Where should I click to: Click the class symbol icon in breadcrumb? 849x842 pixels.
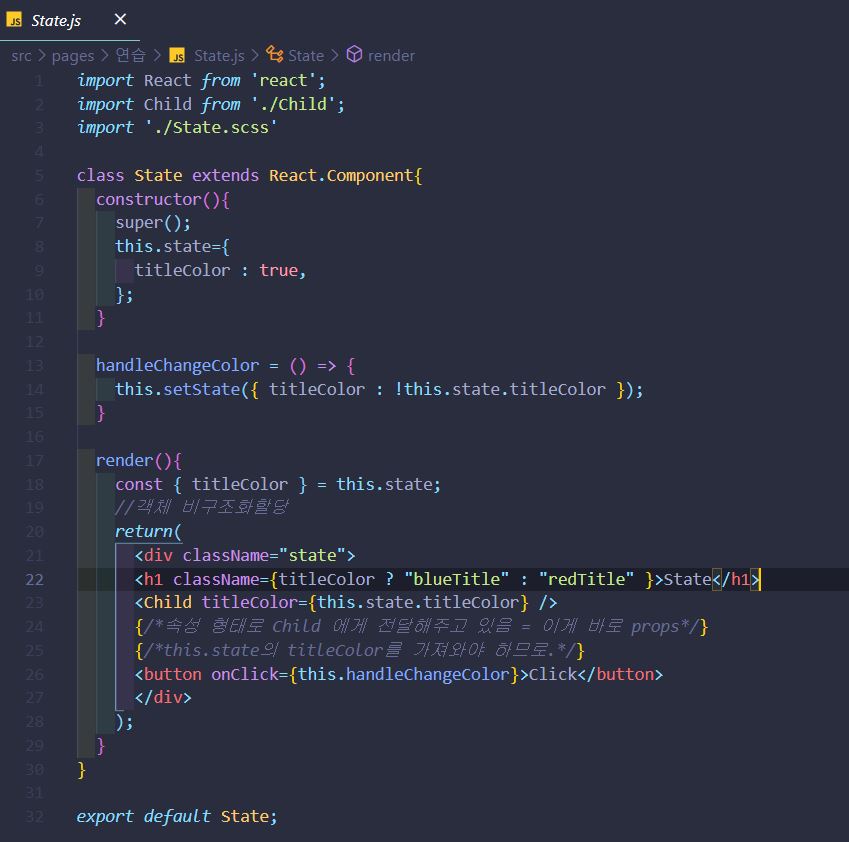point(275,54)
